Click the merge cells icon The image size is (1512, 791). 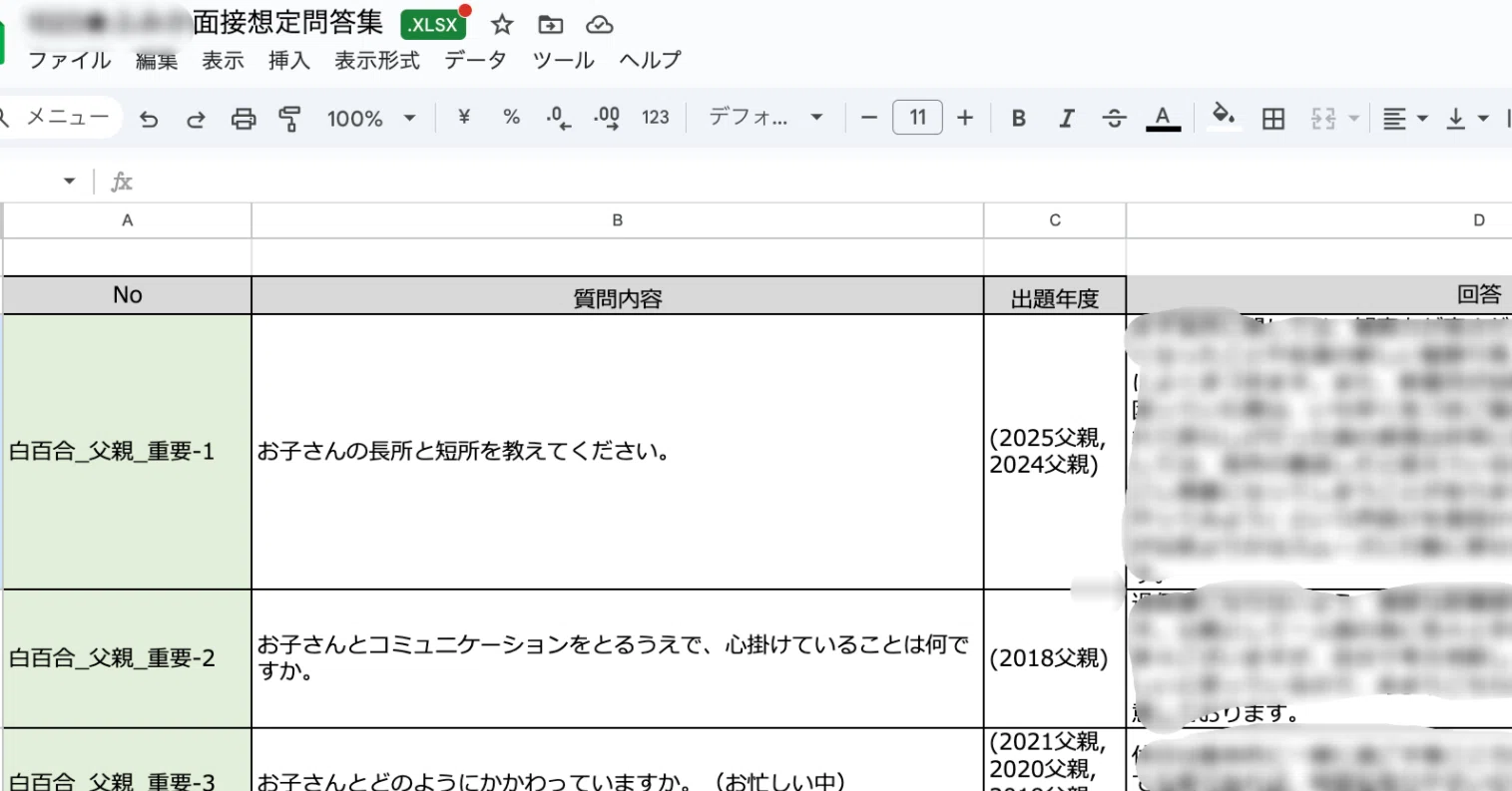(1323, 119)
